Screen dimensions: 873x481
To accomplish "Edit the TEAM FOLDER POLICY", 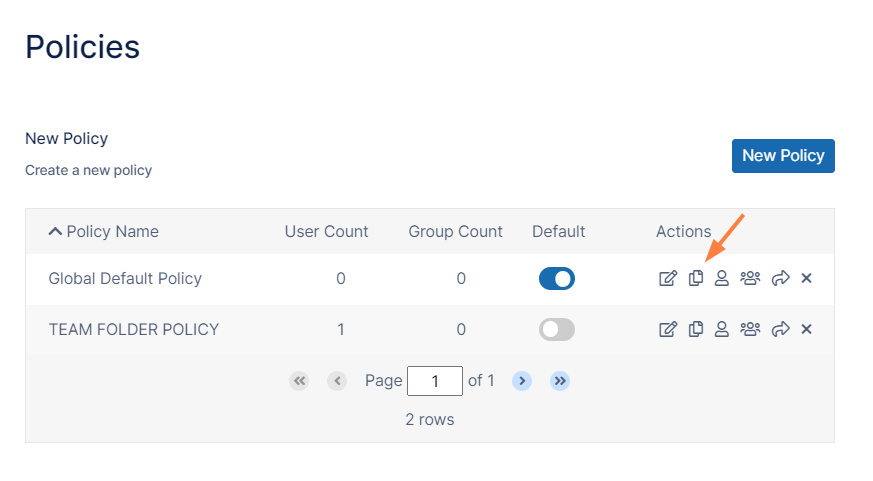I will point(668,329).
